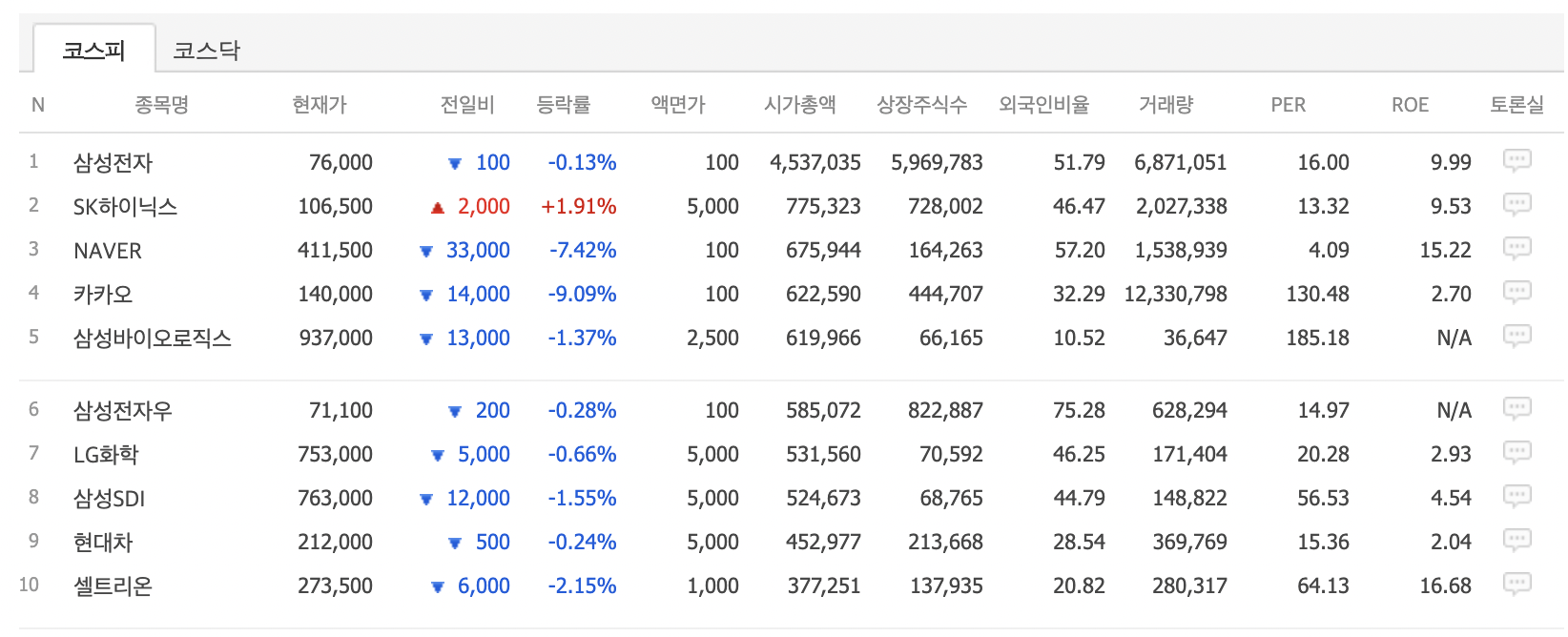The image size is (1568, 637).
Task: Click the 거래량 column header
Action: [1166, 105]
